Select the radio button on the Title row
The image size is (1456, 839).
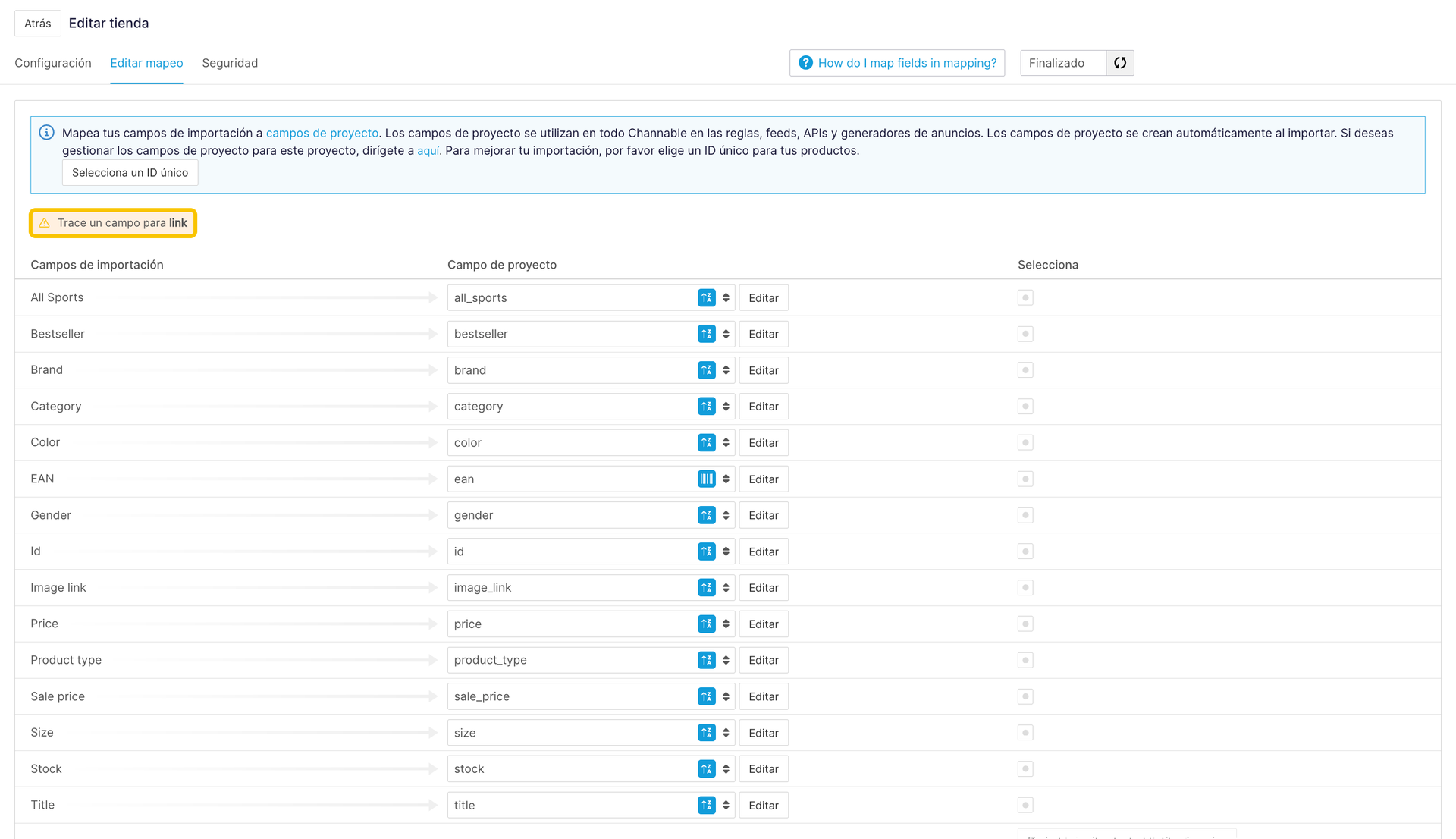point(1025,805)
